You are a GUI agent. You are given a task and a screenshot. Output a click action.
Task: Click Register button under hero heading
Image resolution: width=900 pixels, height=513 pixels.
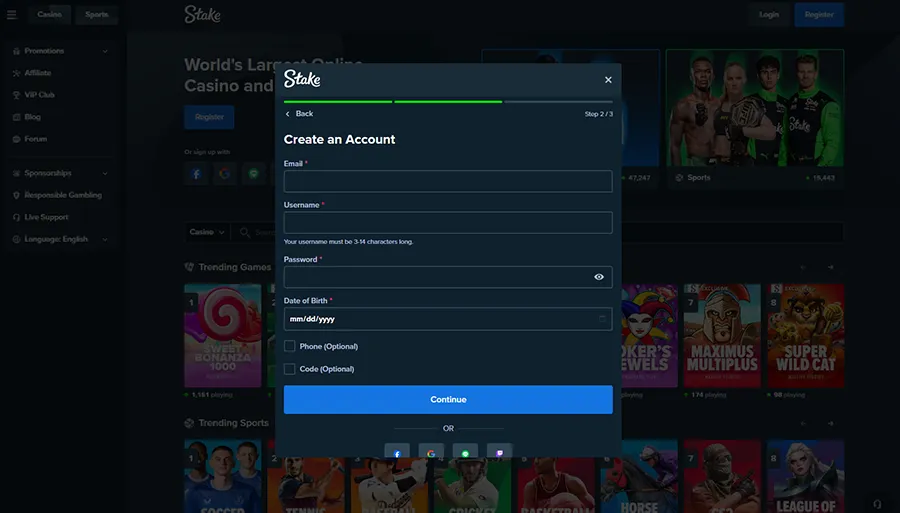tap(209, 117)
